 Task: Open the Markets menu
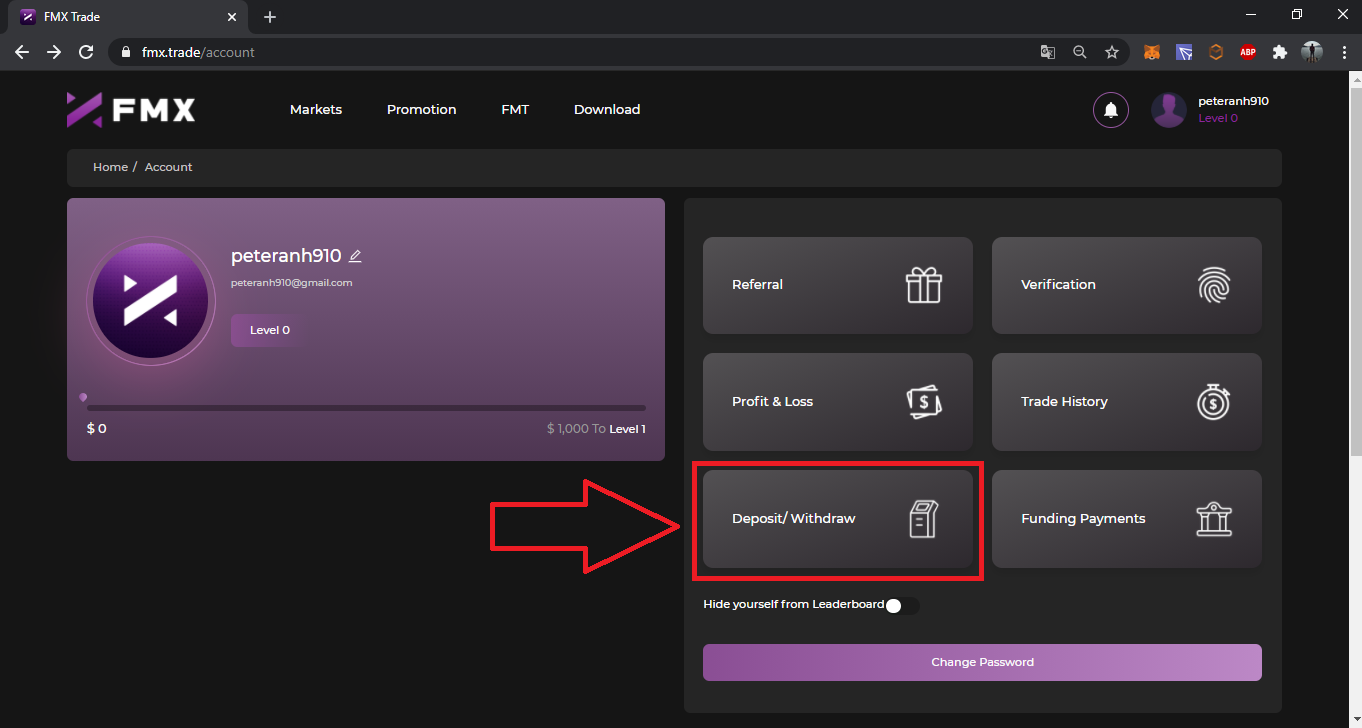tap(316, 110)
